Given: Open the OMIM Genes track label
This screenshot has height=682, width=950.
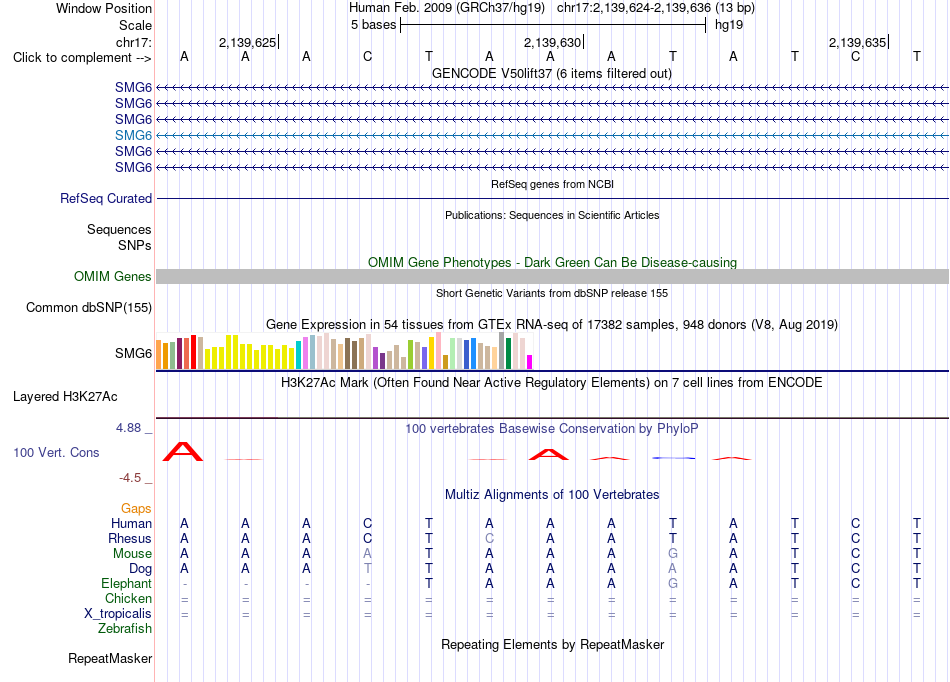Looking at the screenshot, I should click(112, 276).
